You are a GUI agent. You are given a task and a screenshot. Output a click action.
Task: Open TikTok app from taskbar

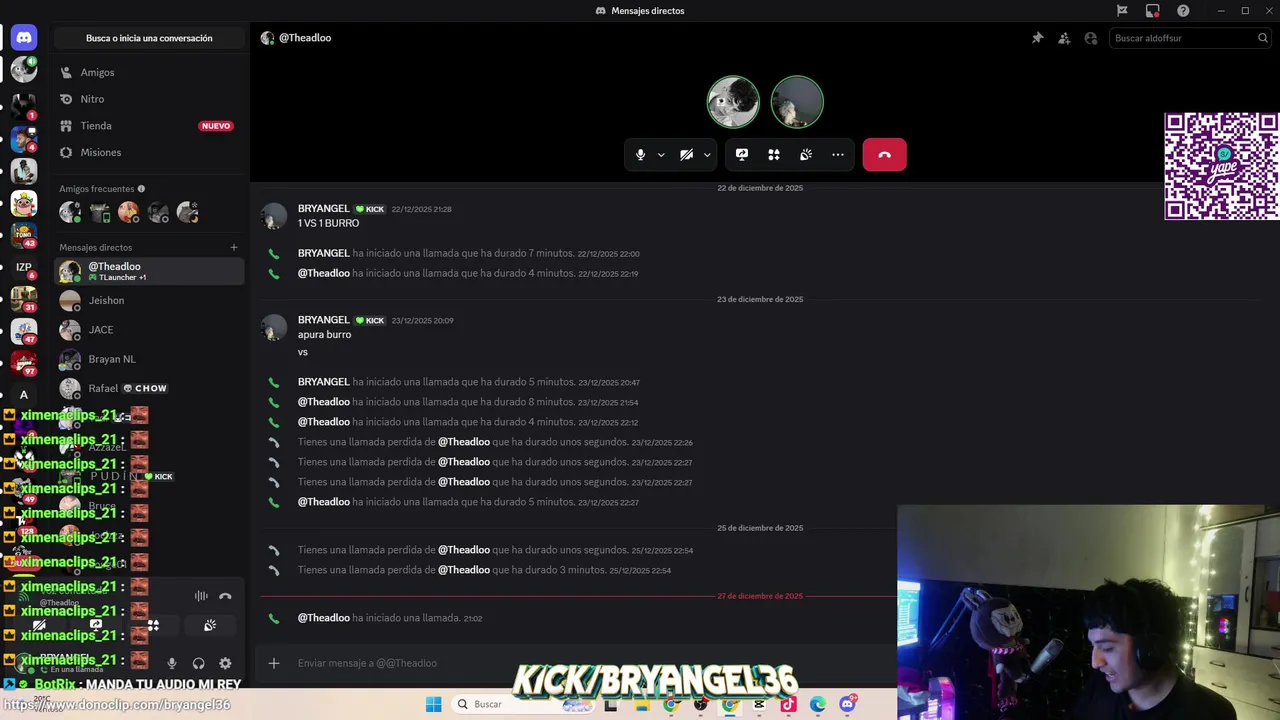click(x=788, y=704)
